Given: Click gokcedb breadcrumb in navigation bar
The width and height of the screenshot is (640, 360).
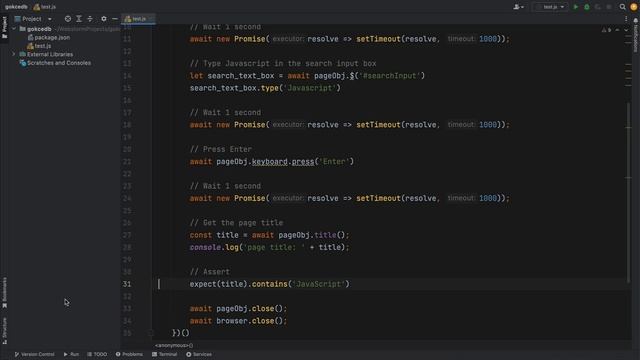Looking at the screenshot, I should click(16, 7).
